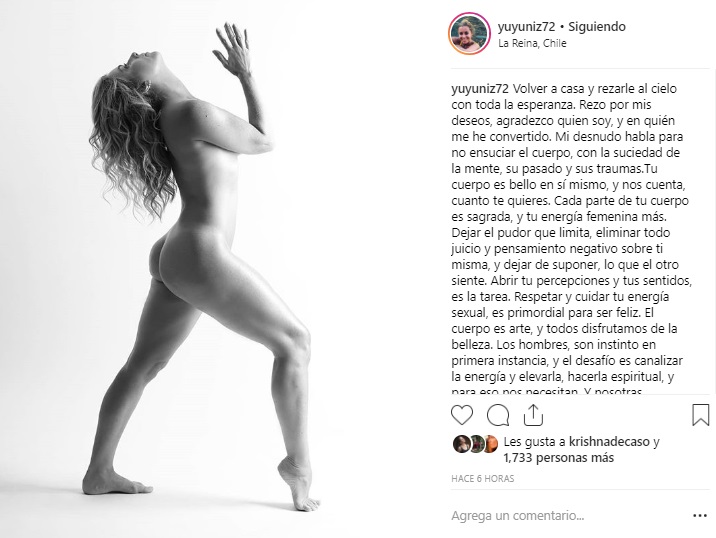This screenshot has height=538, width=716.
Task: Click the Les gusta a label
Action: point(534,442)
